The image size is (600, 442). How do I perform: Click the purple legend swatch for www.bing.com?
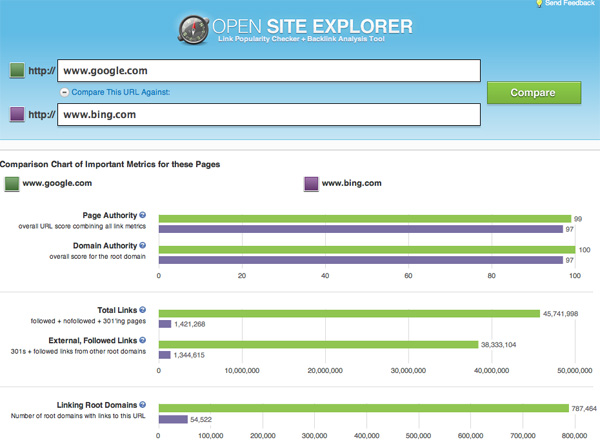click(x=311, y=184)
